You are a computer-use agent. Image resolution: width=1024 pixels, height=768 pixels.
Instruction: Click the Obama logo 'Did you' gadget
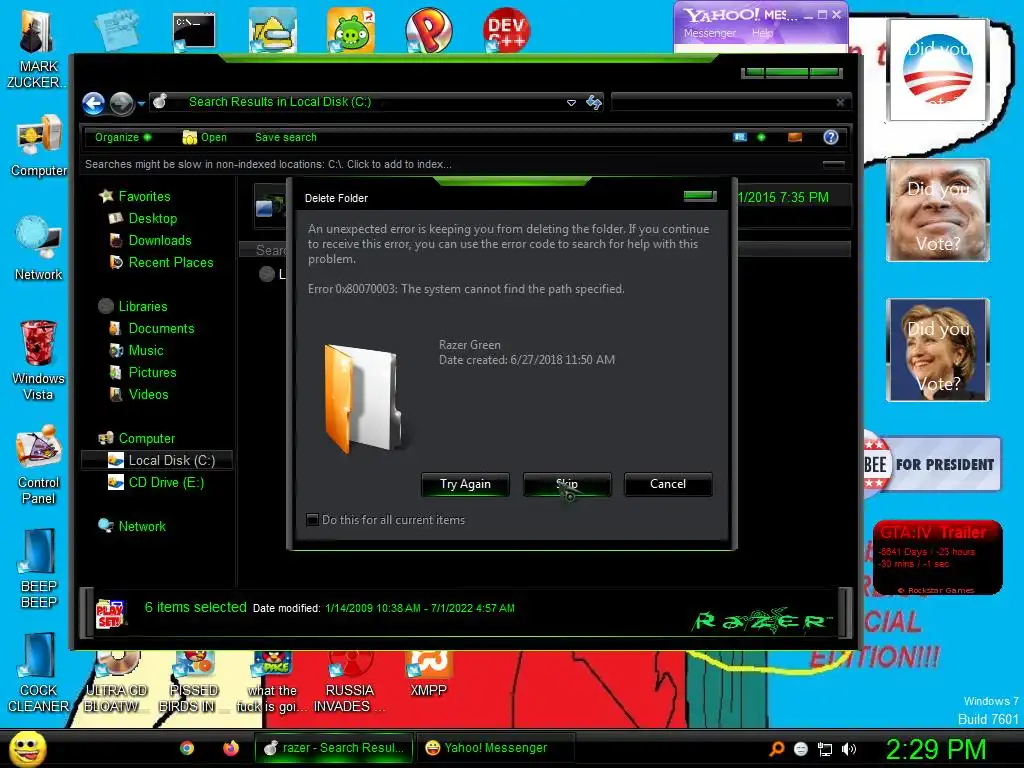pos(938,69)
